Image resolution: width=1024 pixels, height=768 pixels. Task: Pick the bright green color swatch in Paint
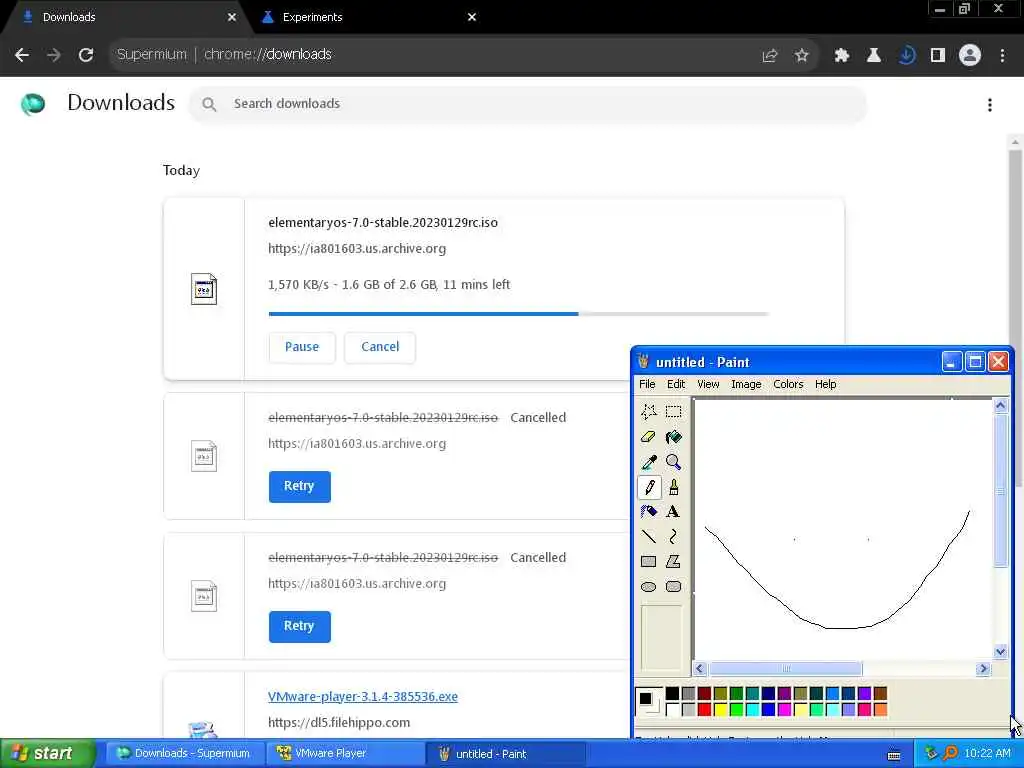coord(736,709)
